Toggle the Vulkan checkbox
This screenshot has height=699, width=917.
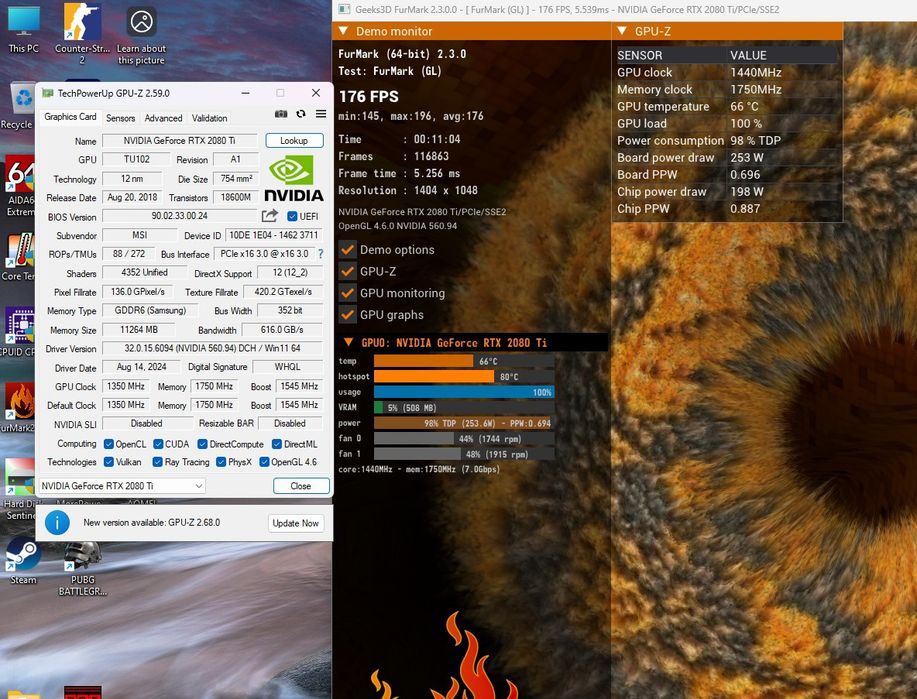coord(109,462)
